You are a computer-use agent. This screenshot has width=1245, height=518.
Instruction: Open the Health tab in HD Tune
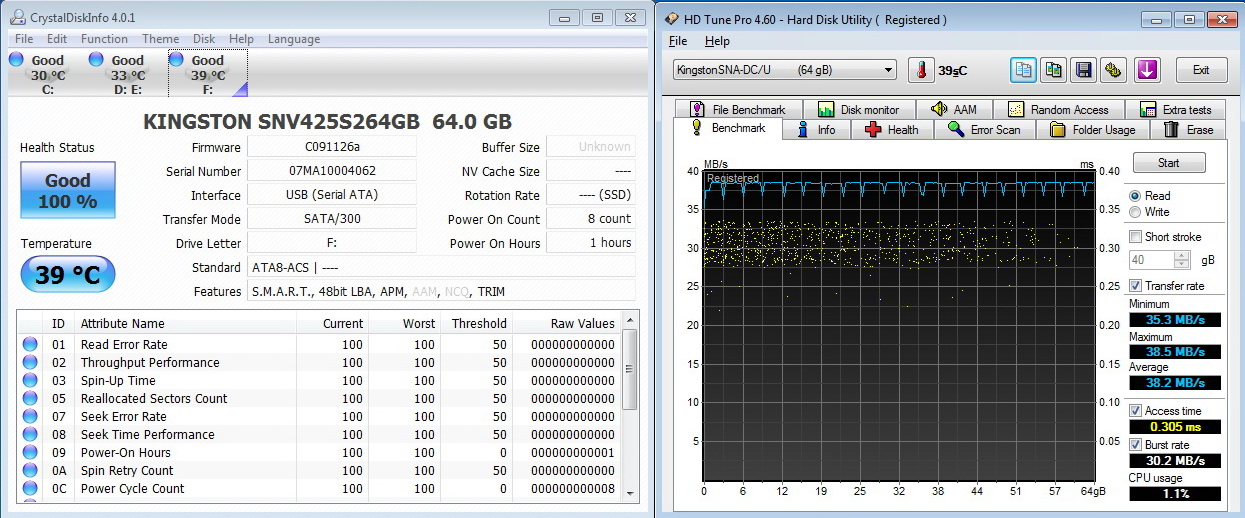(891, 130)
